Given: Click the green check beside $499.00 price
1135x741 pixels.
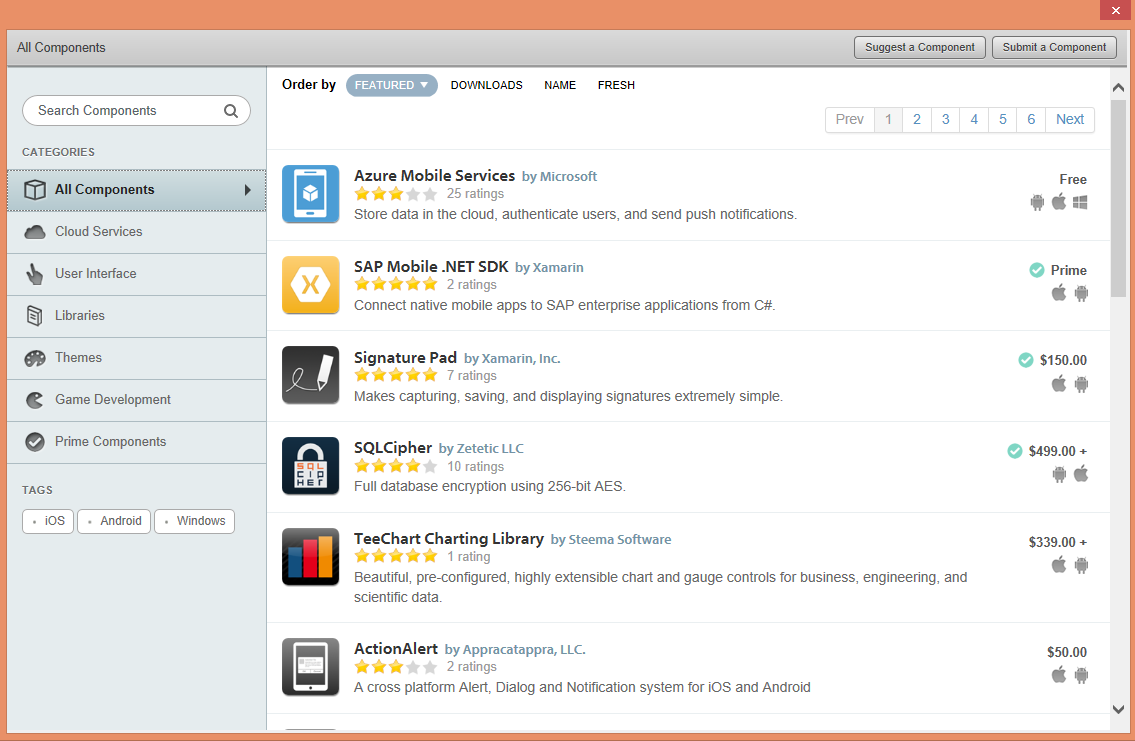Looking at the screenshot, I should pyautogui.click(x=1015, y=451).
